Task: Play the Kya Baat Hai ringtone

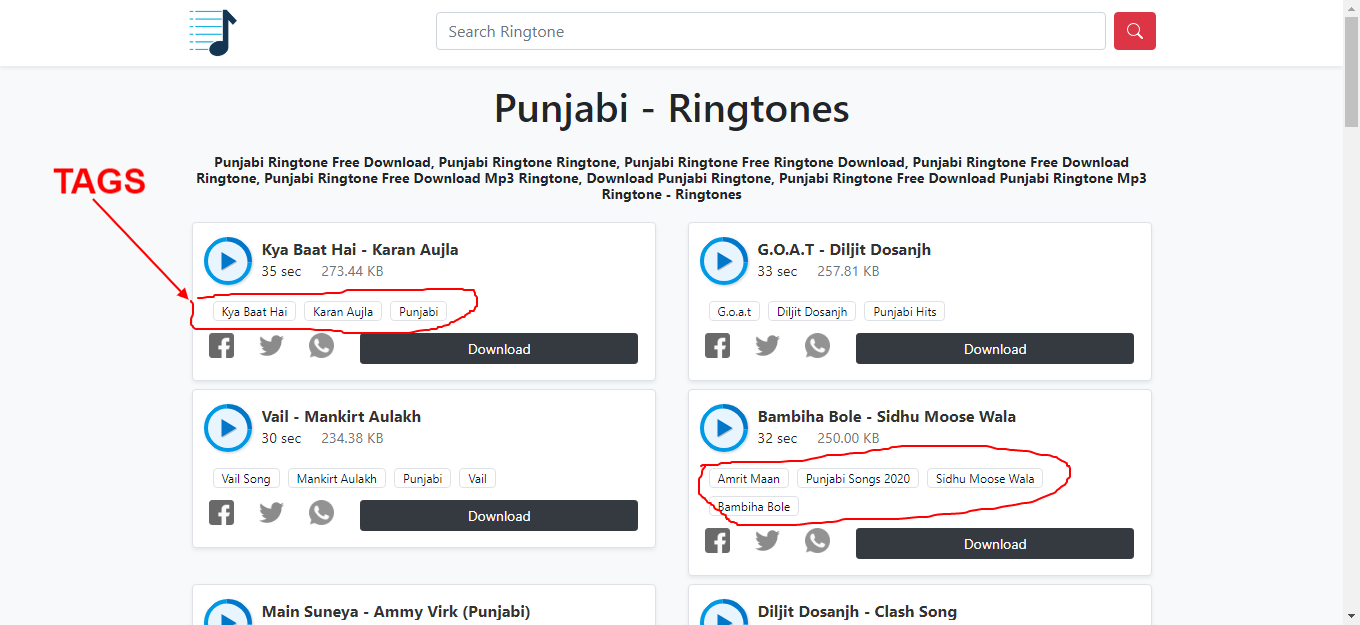Action: 227,261
